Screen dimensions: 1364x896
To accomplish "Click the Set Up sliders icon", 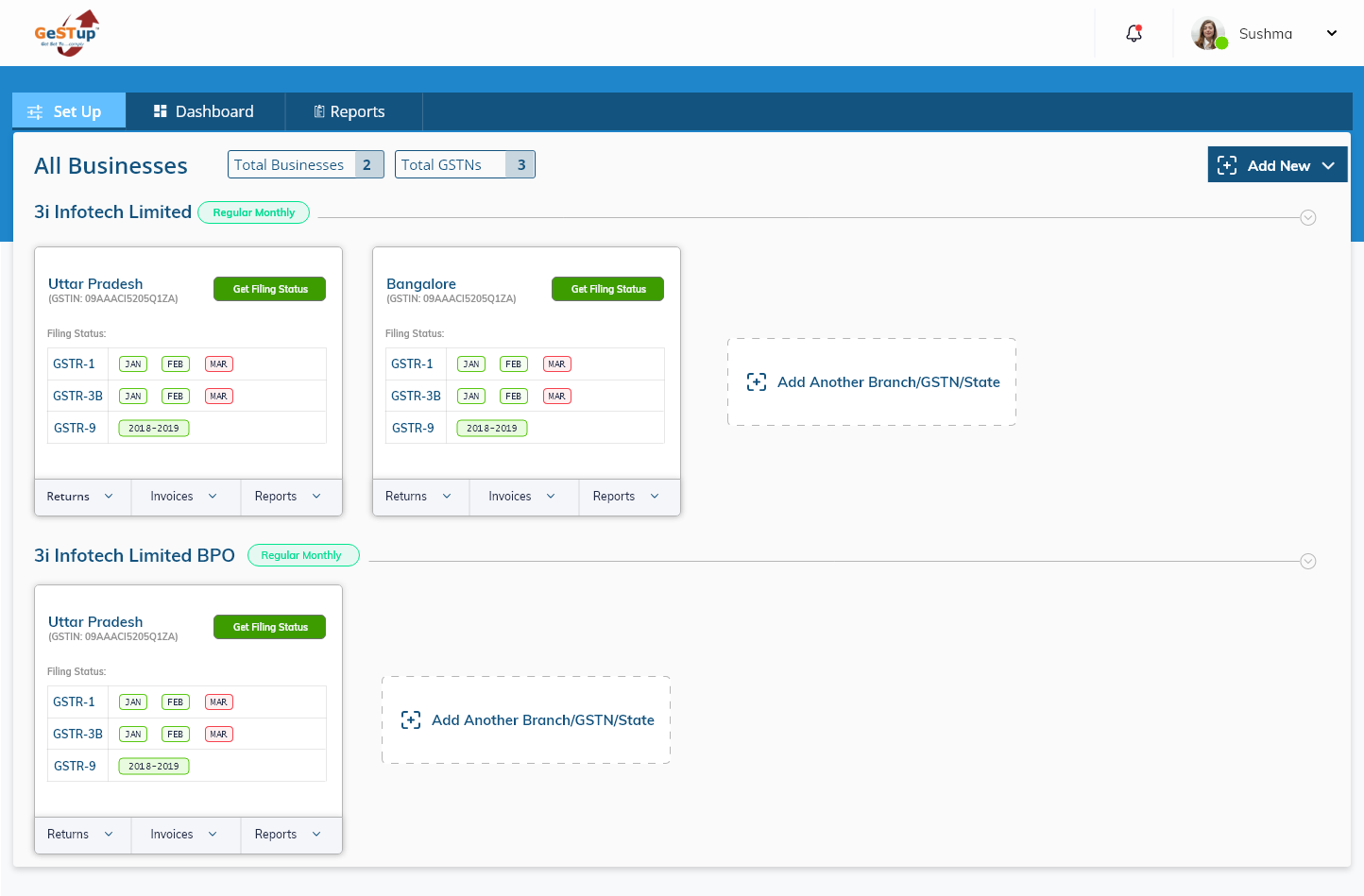I will 35,112.
